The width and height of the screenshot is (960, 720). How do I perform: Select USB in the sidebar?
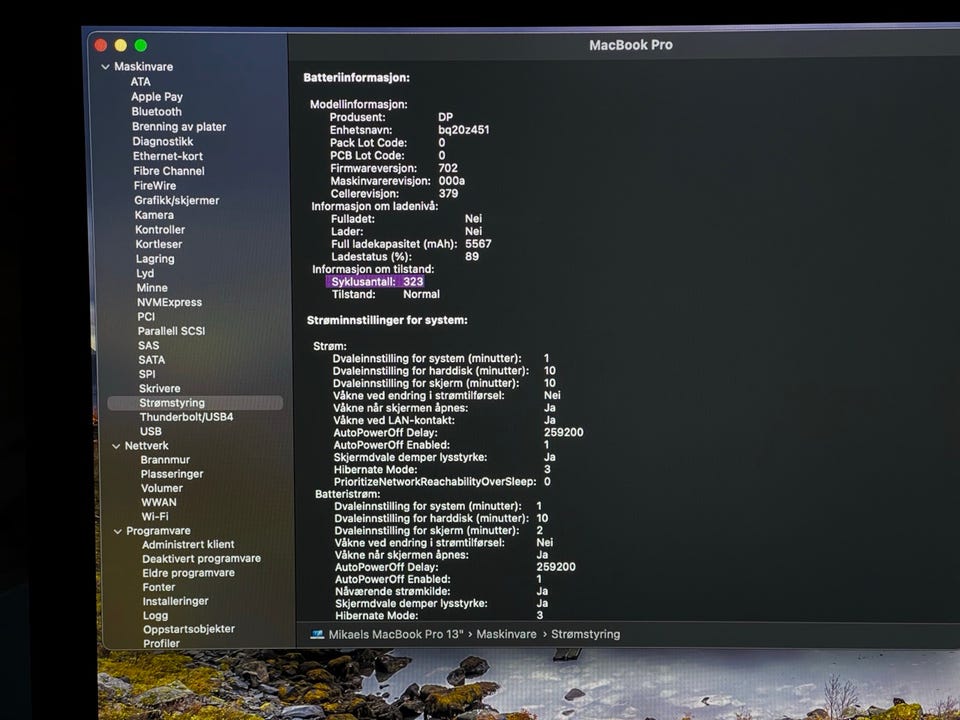(x=151, y=432)
